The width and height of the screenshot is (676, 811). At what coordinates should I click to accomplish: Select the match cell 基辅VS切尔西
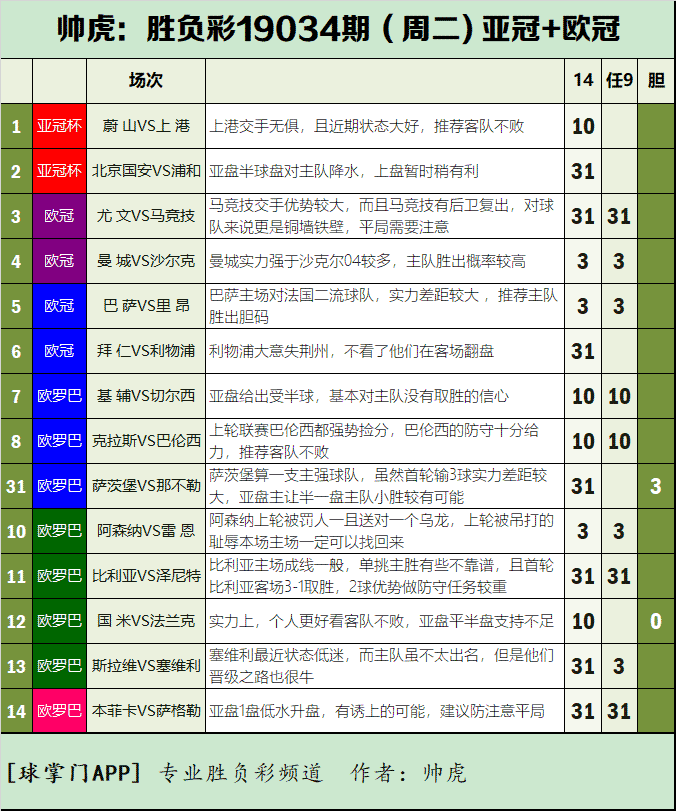(x=146, y=396)
